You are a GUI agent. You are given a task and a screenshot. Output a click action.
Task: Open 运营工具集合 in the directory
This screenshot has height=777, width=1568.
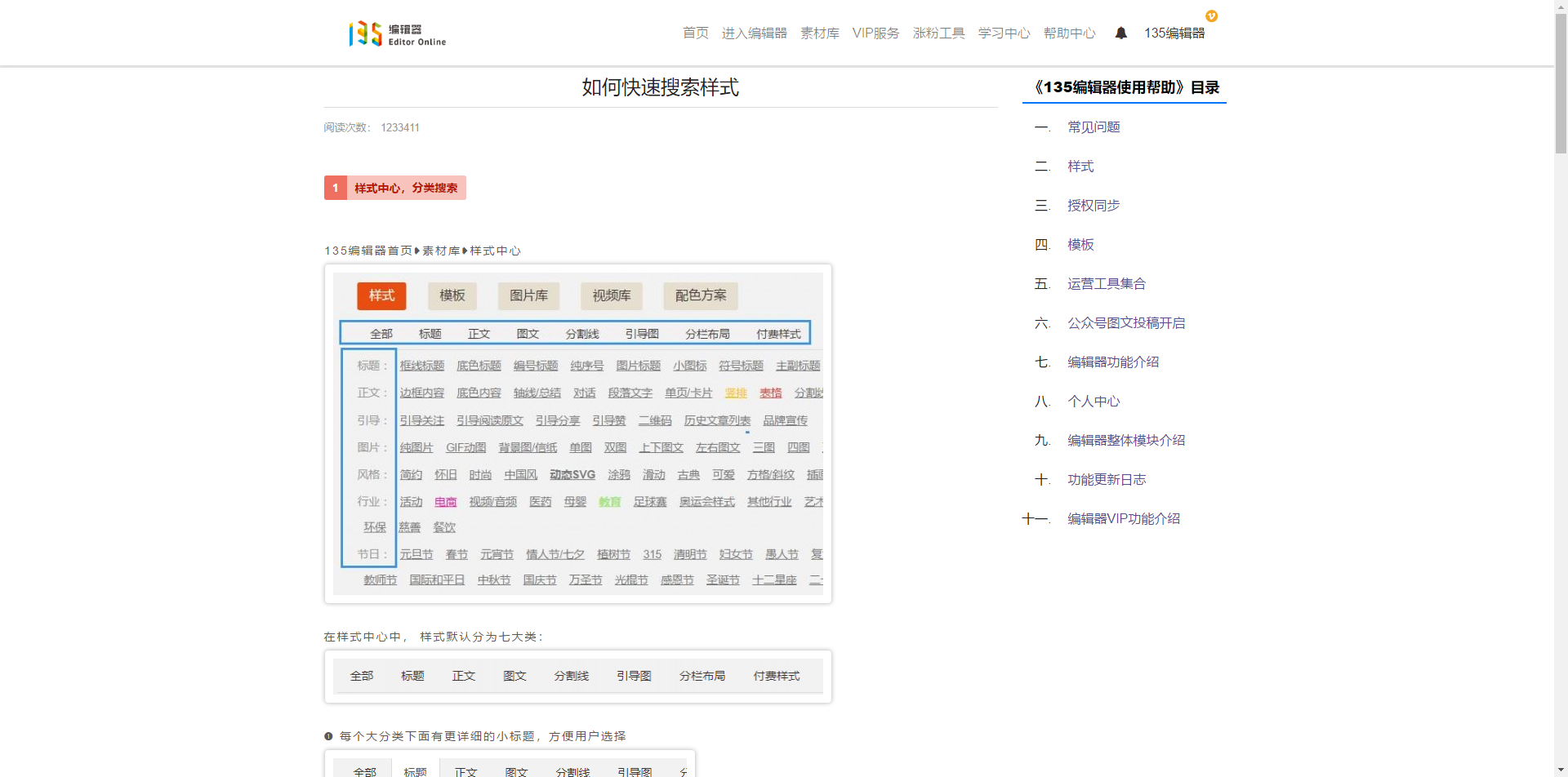coord(1107,284)
